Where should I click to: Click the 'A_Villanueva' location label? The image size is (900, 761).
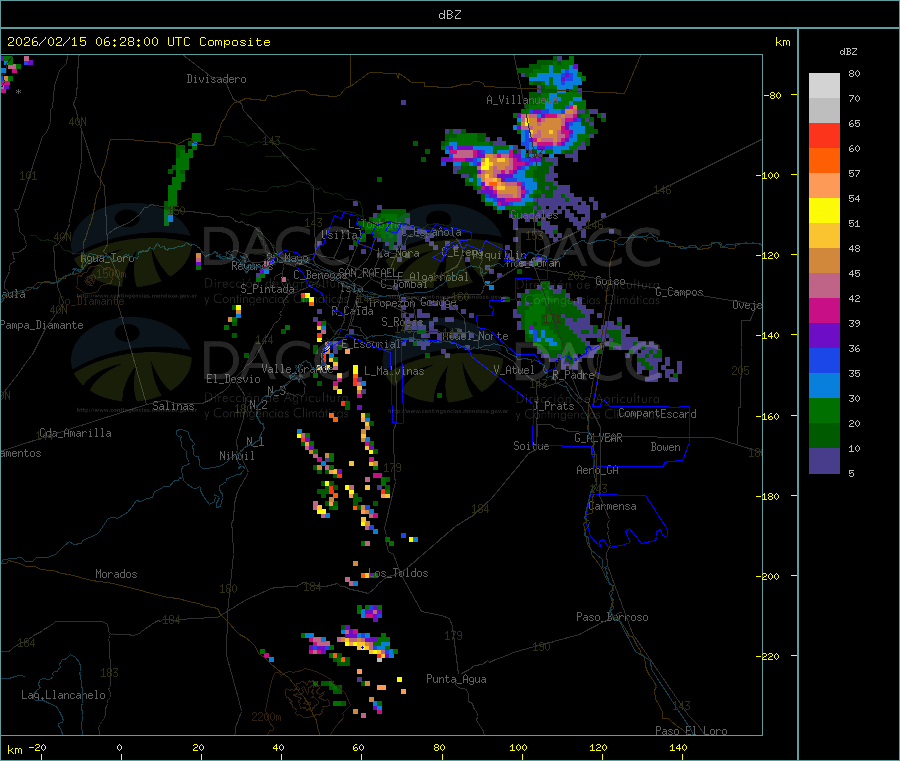pyautogui.click(x=521, y=100)
